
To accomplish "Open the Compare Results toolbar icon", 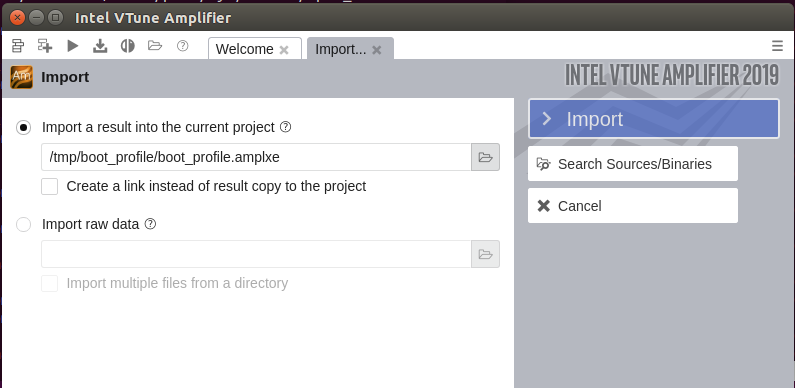I will 128,46.
